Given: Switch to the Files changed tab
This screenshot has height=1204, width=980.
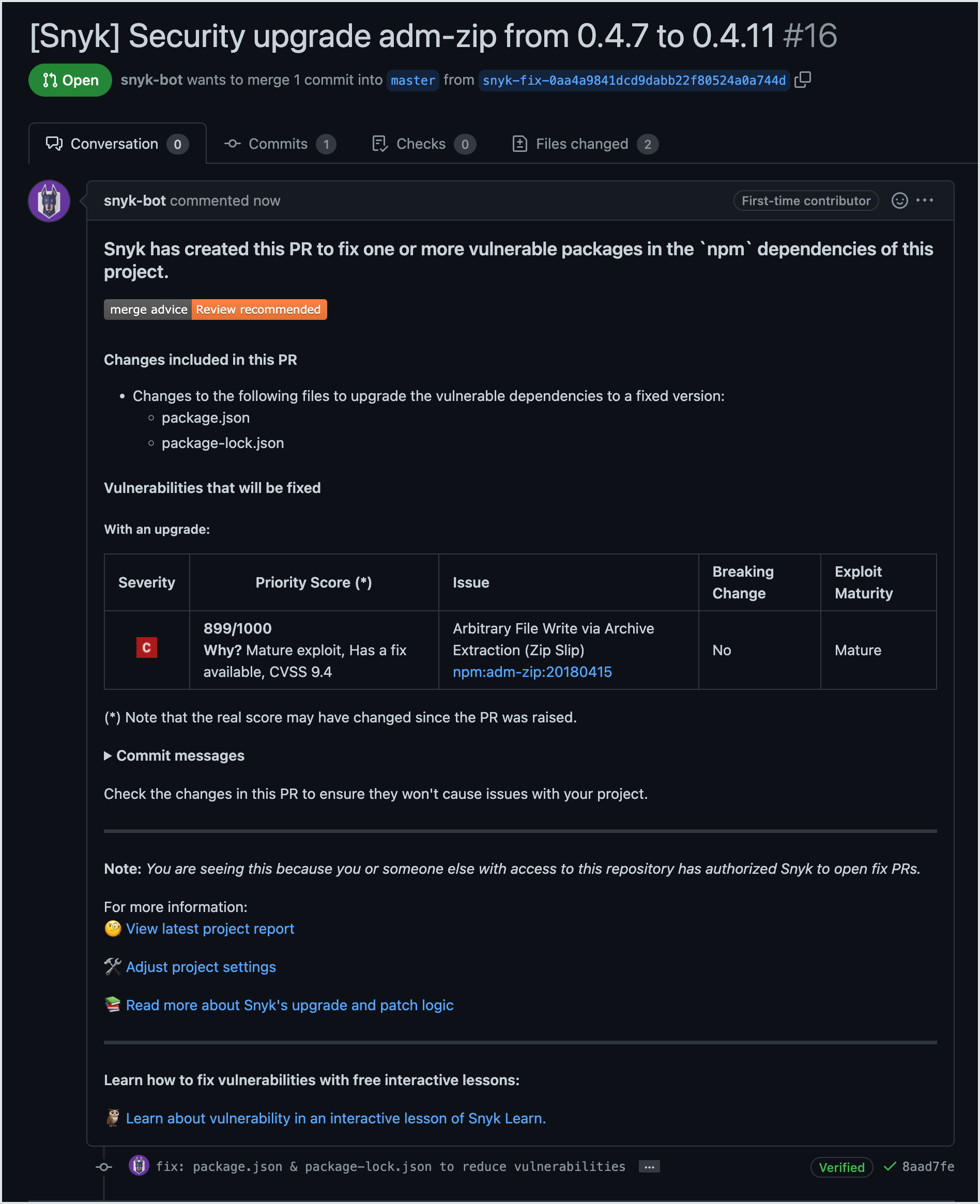Looking at the screenshot, I should [x=581, y=144].
